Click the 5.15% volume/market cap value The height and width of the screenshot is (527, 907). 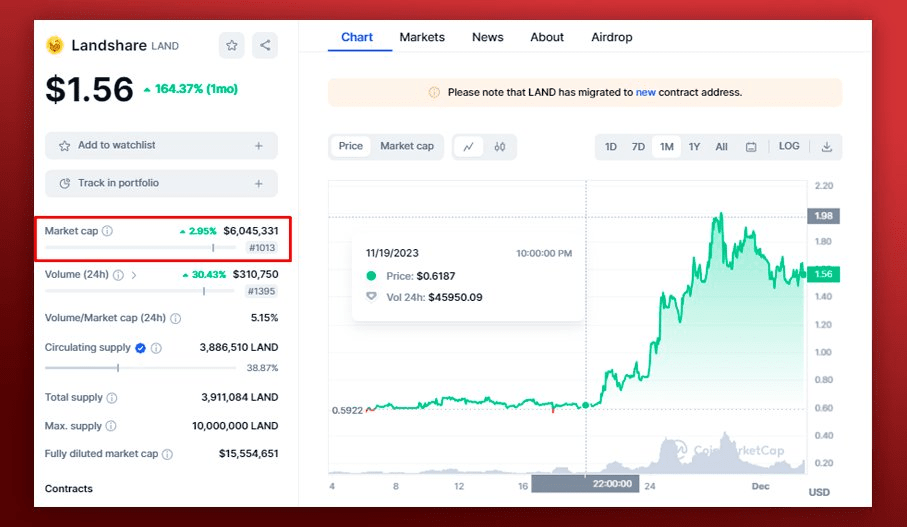(x=264, y=318)
